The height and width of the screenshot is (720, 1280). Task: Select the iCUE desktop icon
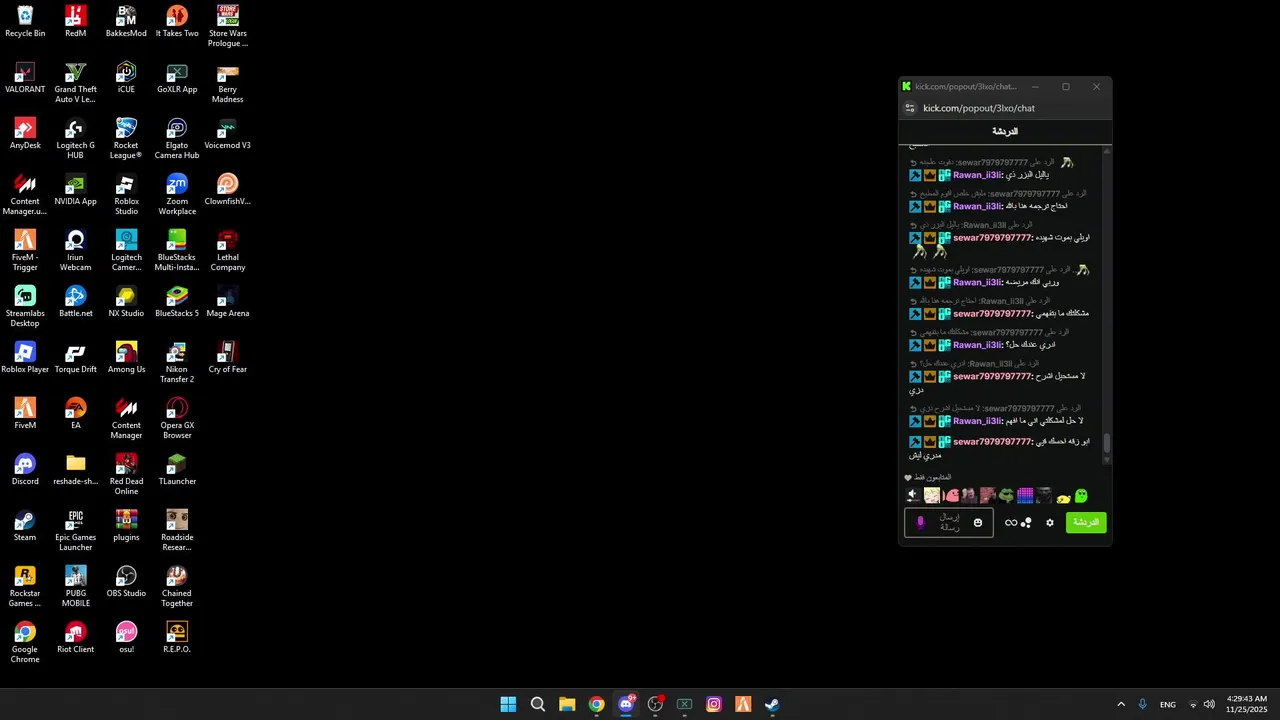click(x=126, y=78)
